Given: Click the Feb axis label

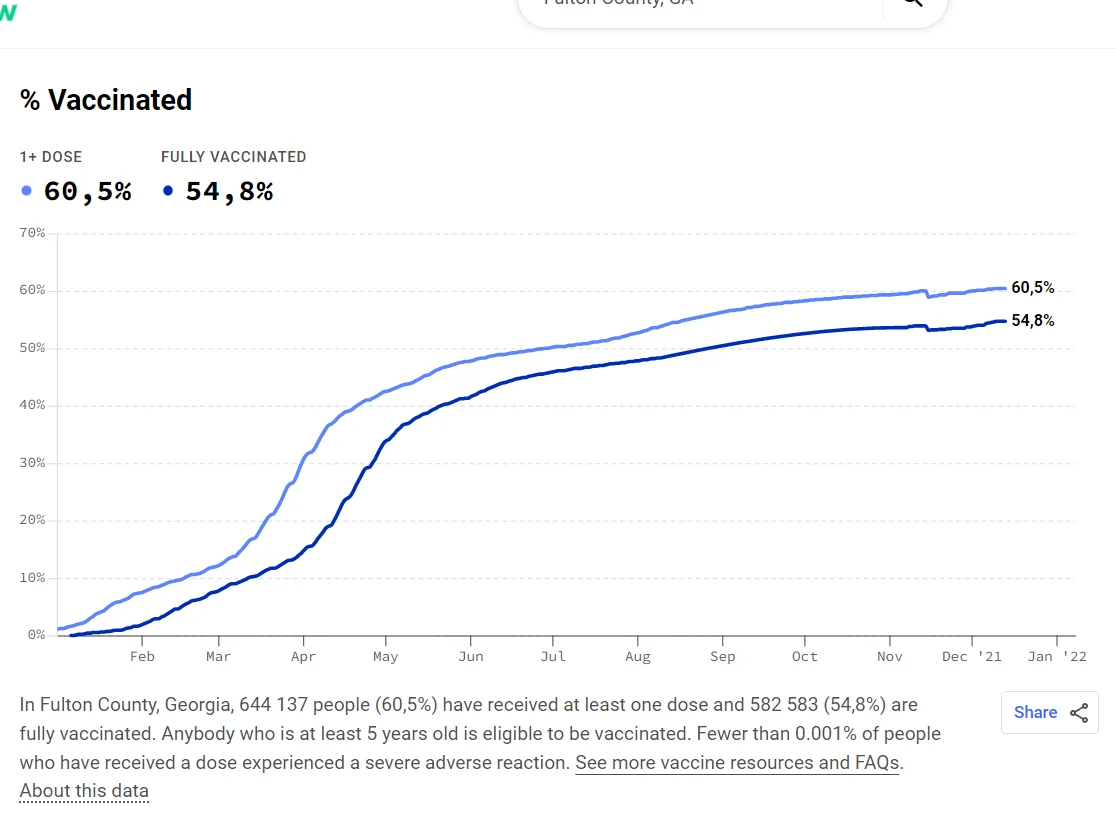Looking at the screenshot, I should tap(142, 657).
